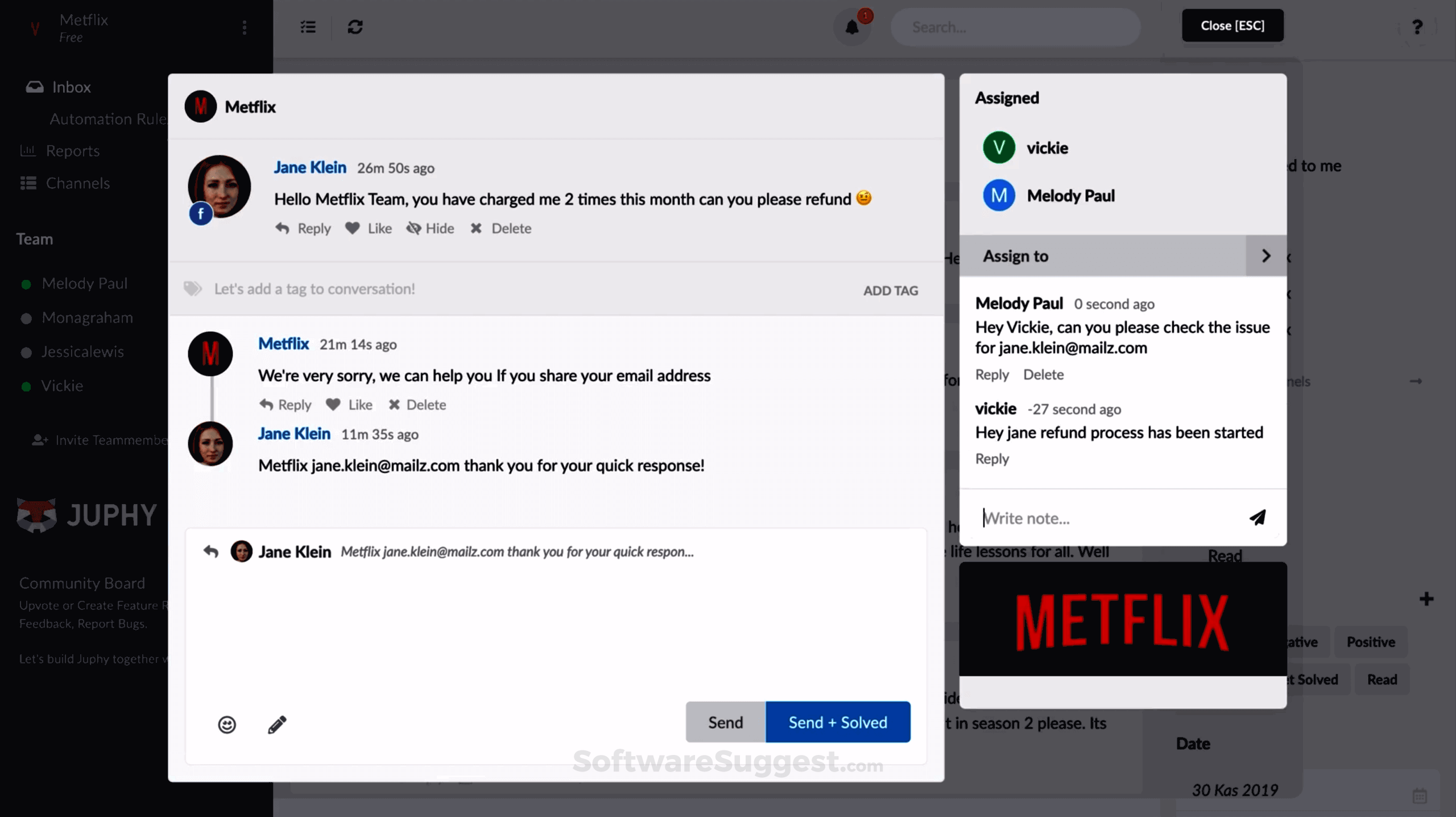Image resolution: width=1456 pixels, height=817 pixels.
Task: Click the Metflix logo thumbnail
Action: 1122,619
